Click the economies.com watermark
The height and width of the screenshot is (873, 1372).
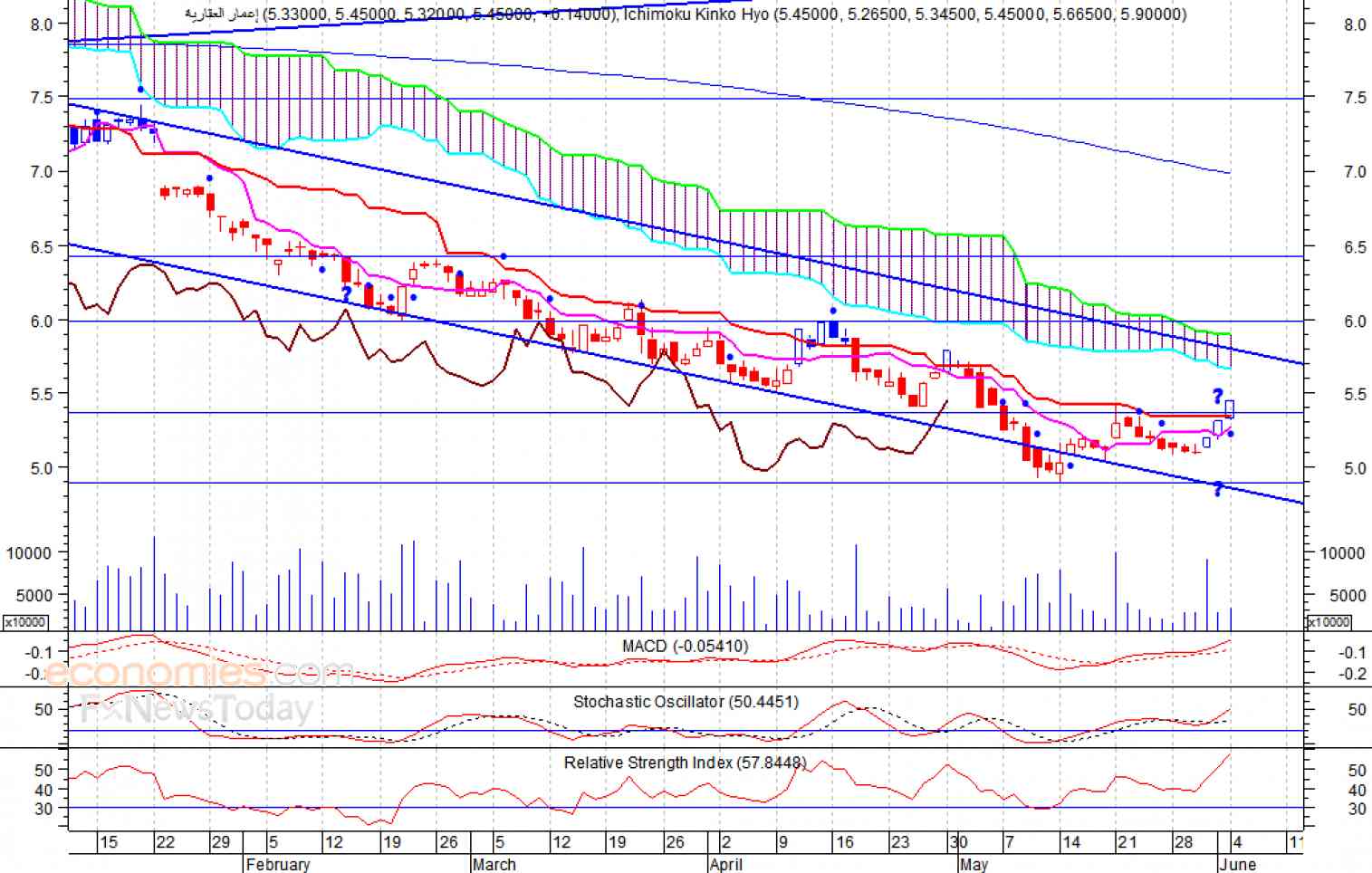(197, 673)
